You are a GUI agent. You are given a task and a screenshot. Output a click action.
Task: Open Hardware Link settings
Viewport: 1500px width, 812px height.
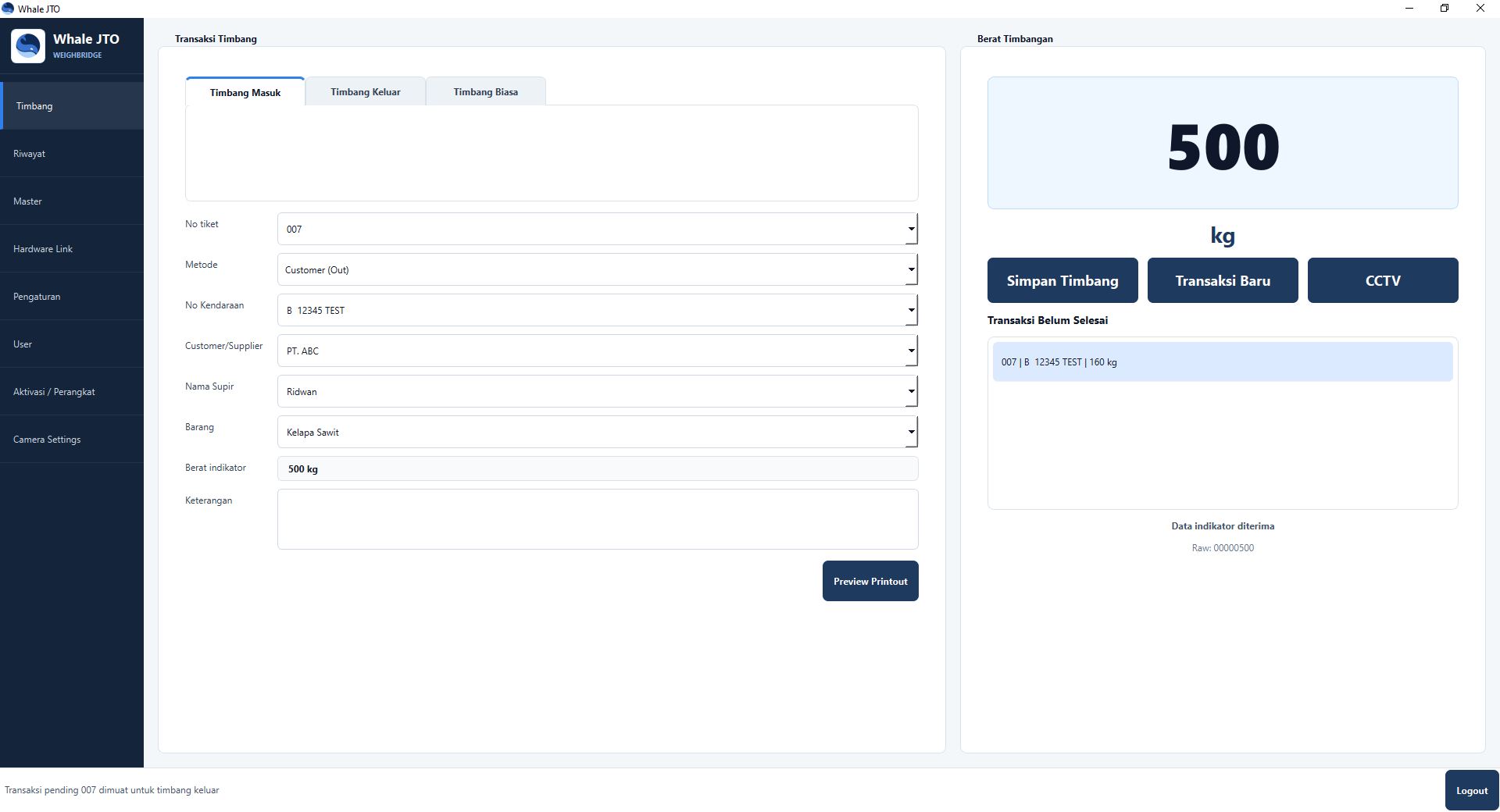(x=72, y=249)
